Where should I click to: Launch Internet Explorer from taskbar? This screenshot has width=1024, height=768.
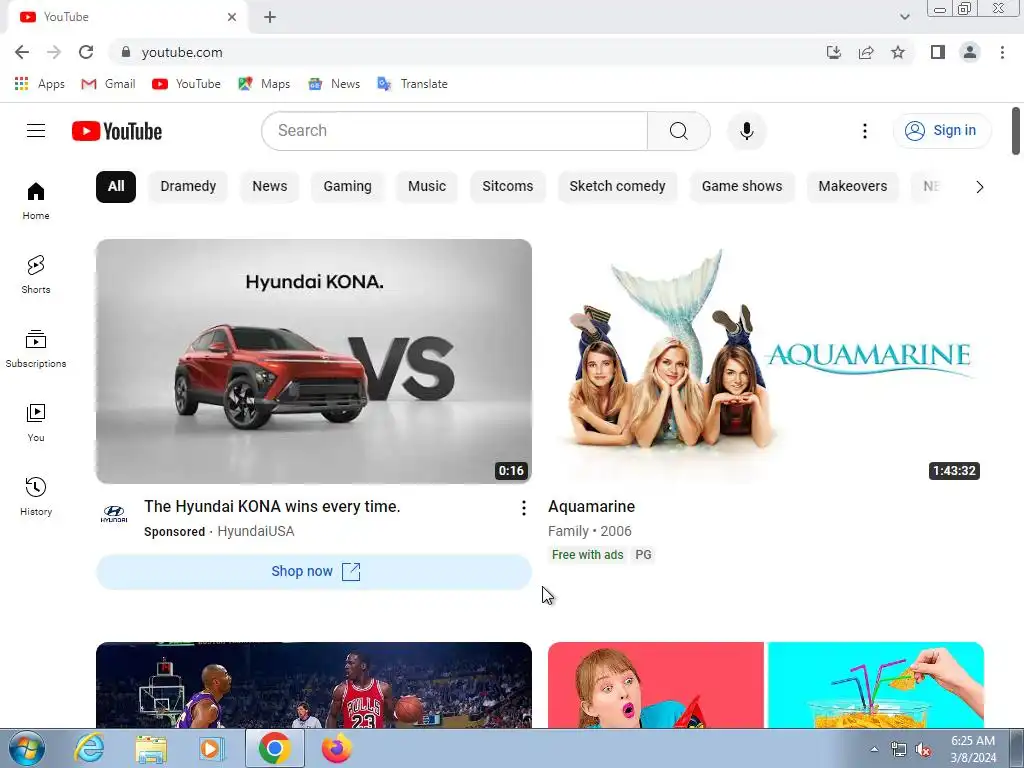[89, 748]
